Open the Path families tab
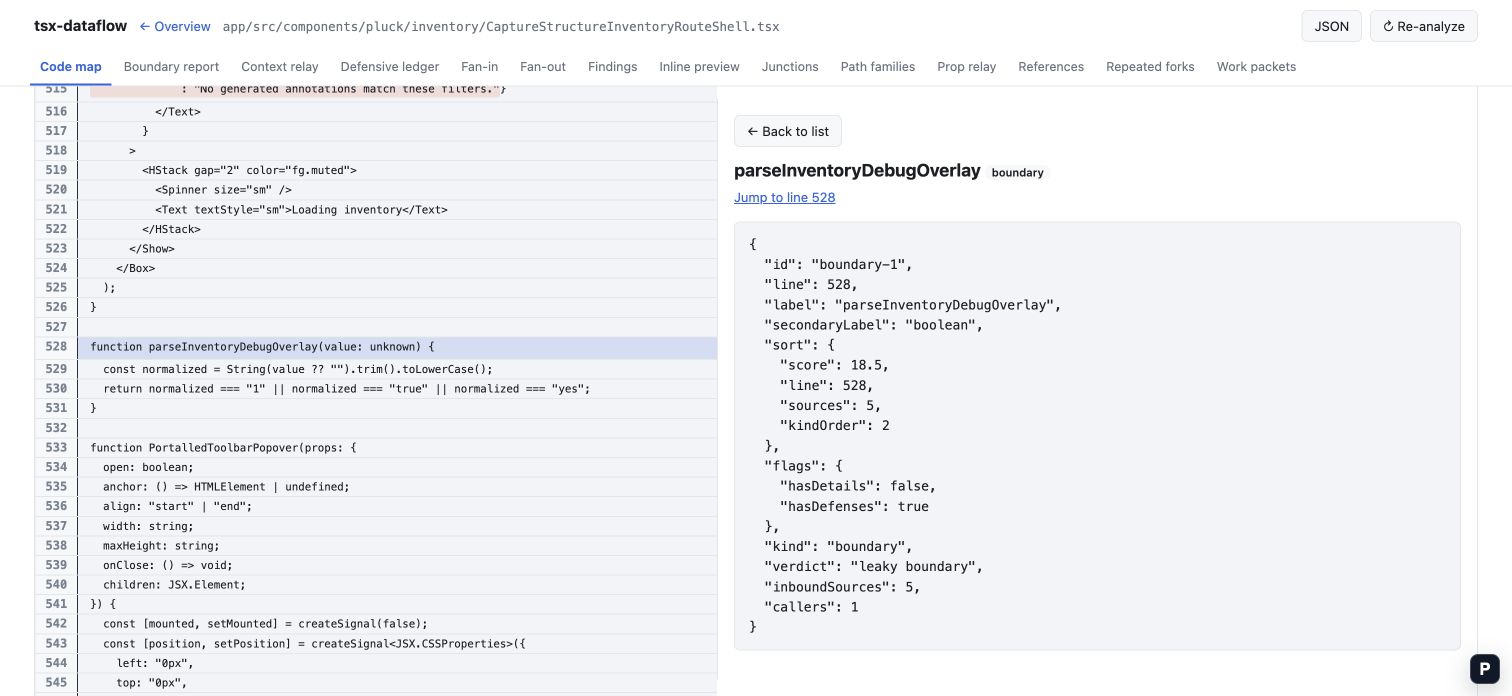This screenshot has height=696, width=1512. click(x=878, y=66)
